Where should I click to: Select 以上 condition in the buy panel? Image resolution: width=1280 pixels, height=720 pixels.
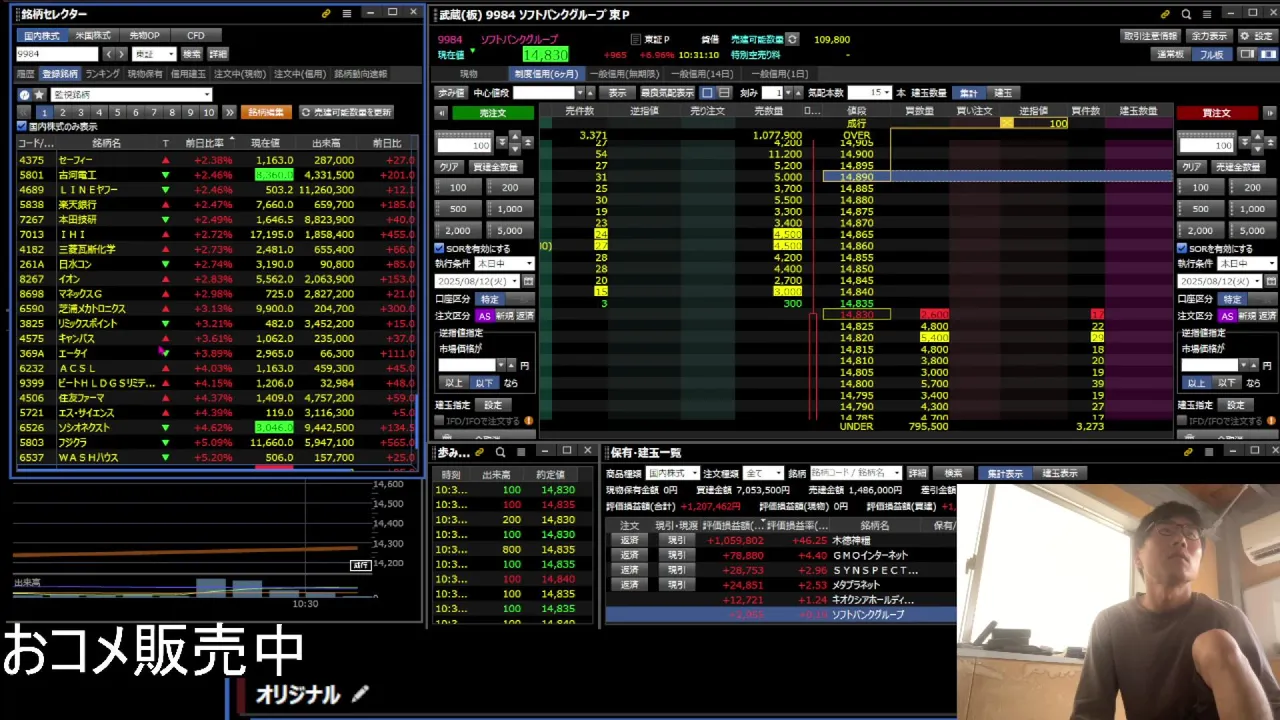(1196, 382)
